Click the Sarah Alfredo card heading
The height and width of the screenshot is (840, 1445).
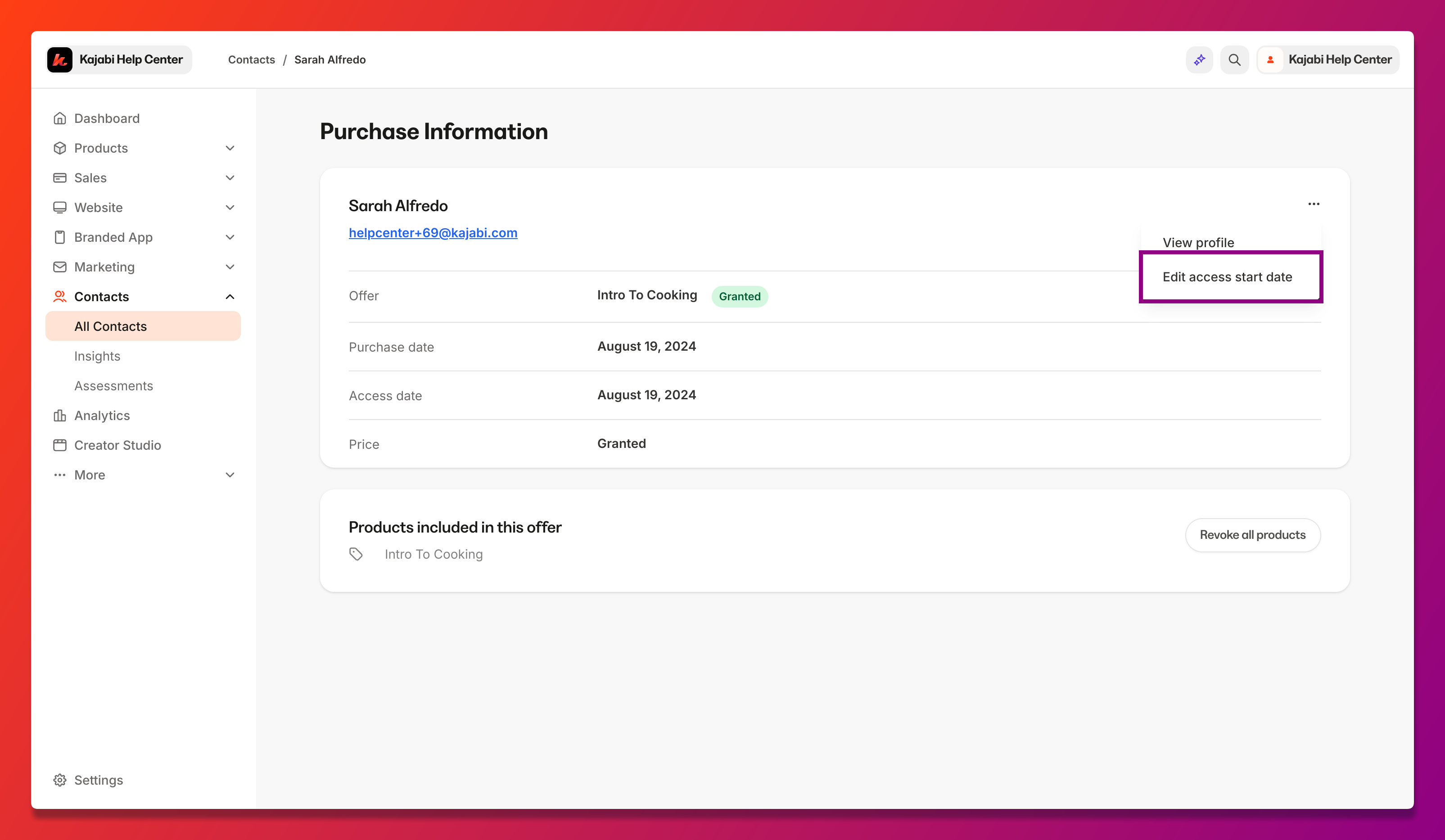(x=398, y=206)
